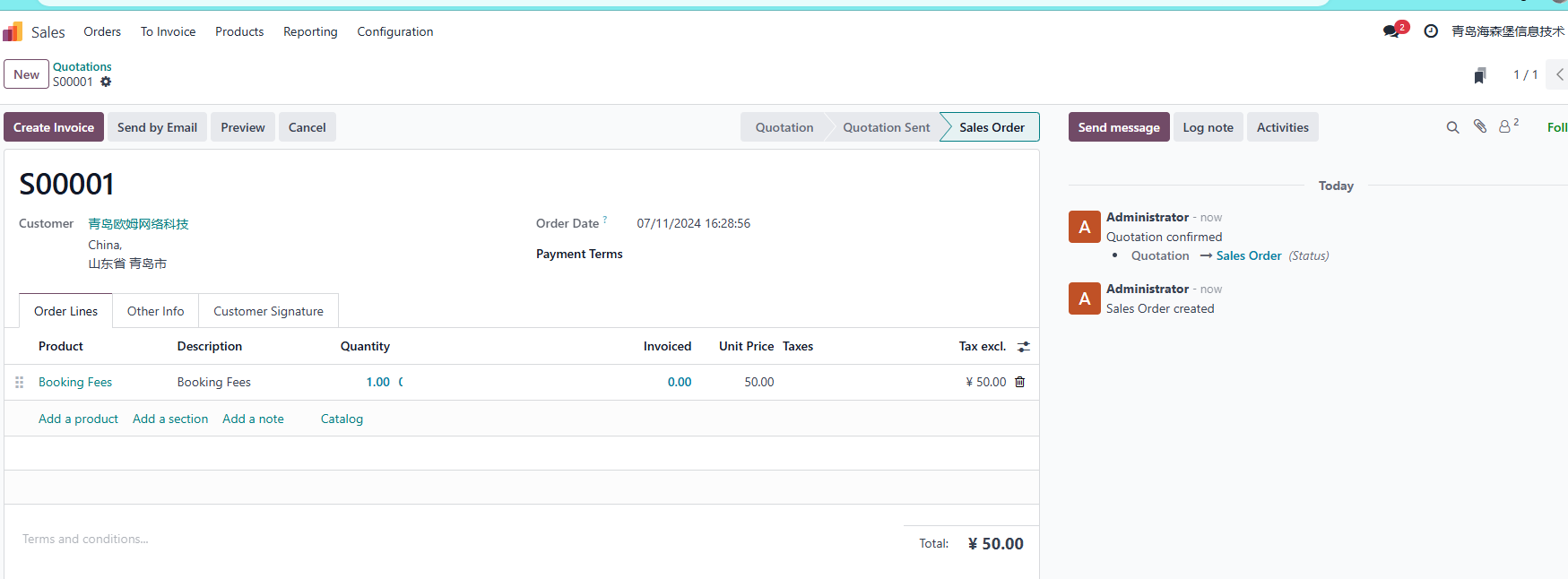Click the pager 1 / 1 counter
Viewport: 1568px width, 579px height.
1525,75
